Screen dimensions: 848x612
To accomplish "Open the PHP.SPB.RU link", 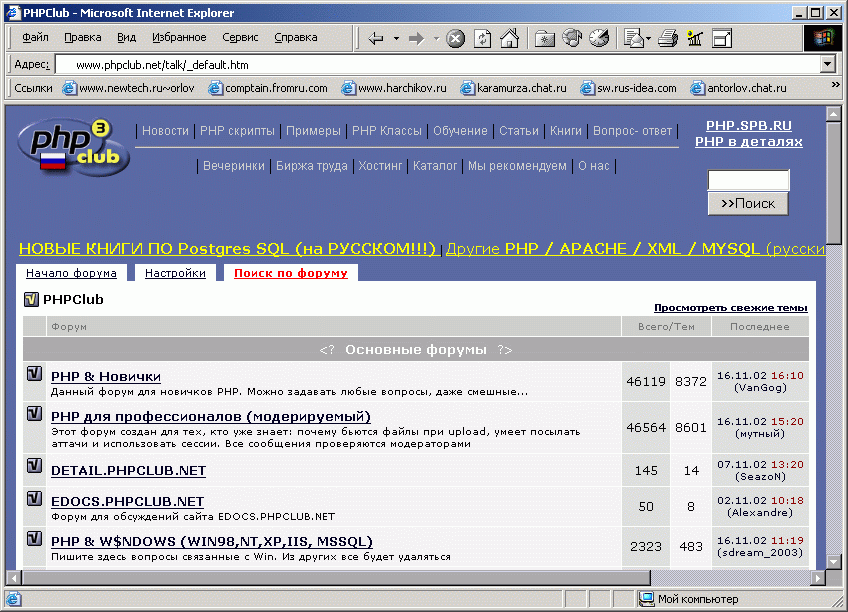I will (748, 125).
